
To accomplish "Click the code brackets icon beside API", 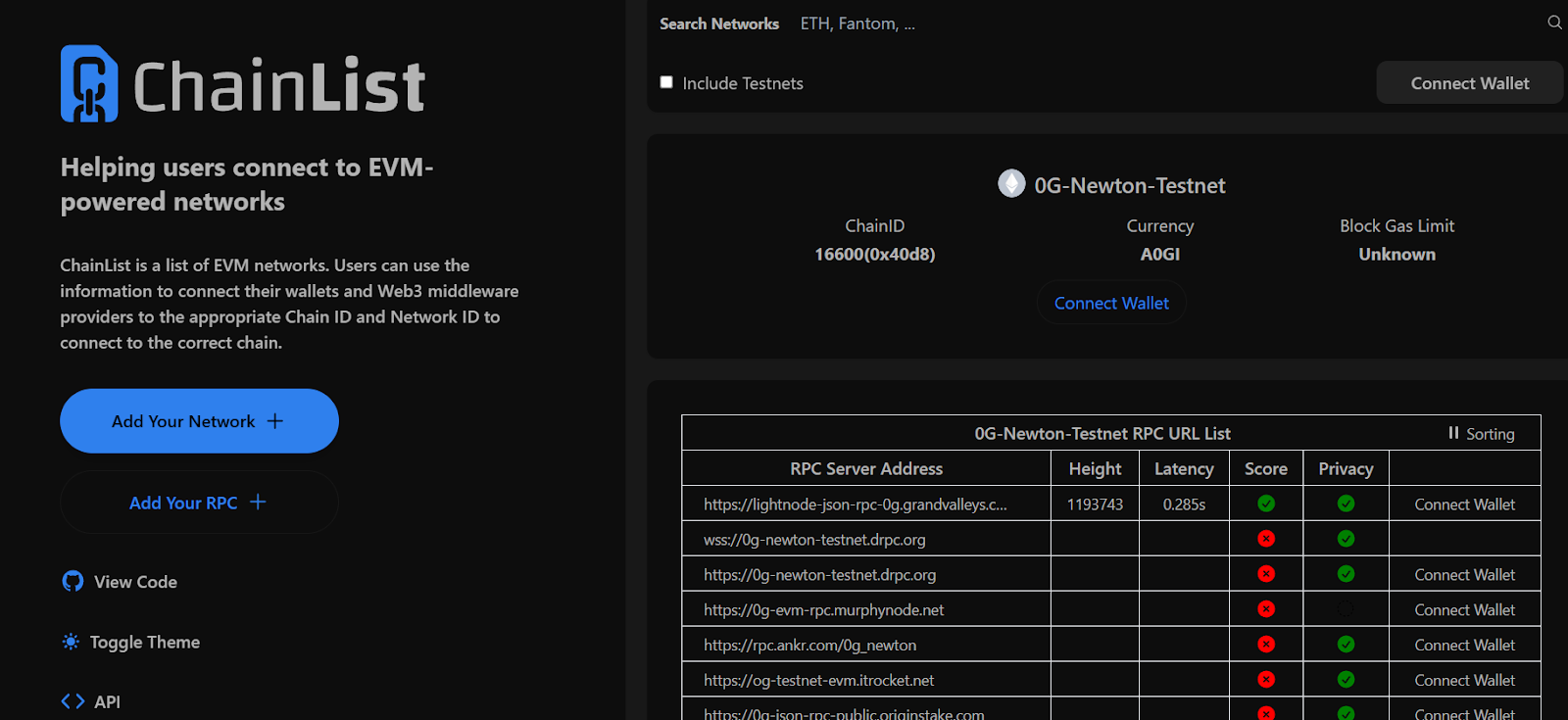I will click(x=73, y=701).
